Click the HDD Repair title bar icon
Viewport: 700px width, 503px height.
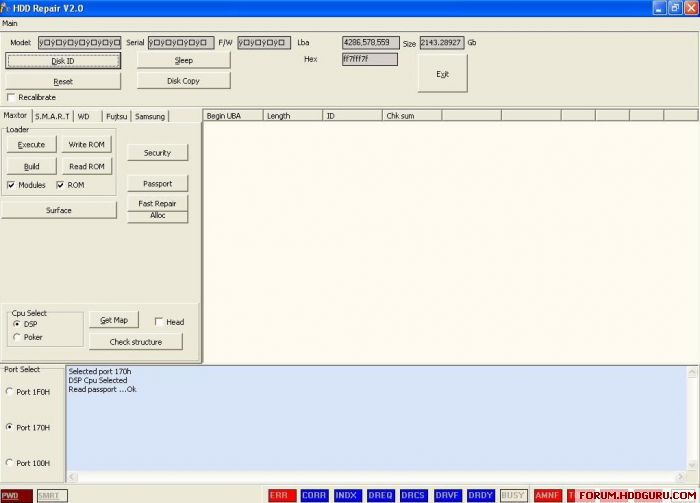pyautogui.click(x=5, y=8)
